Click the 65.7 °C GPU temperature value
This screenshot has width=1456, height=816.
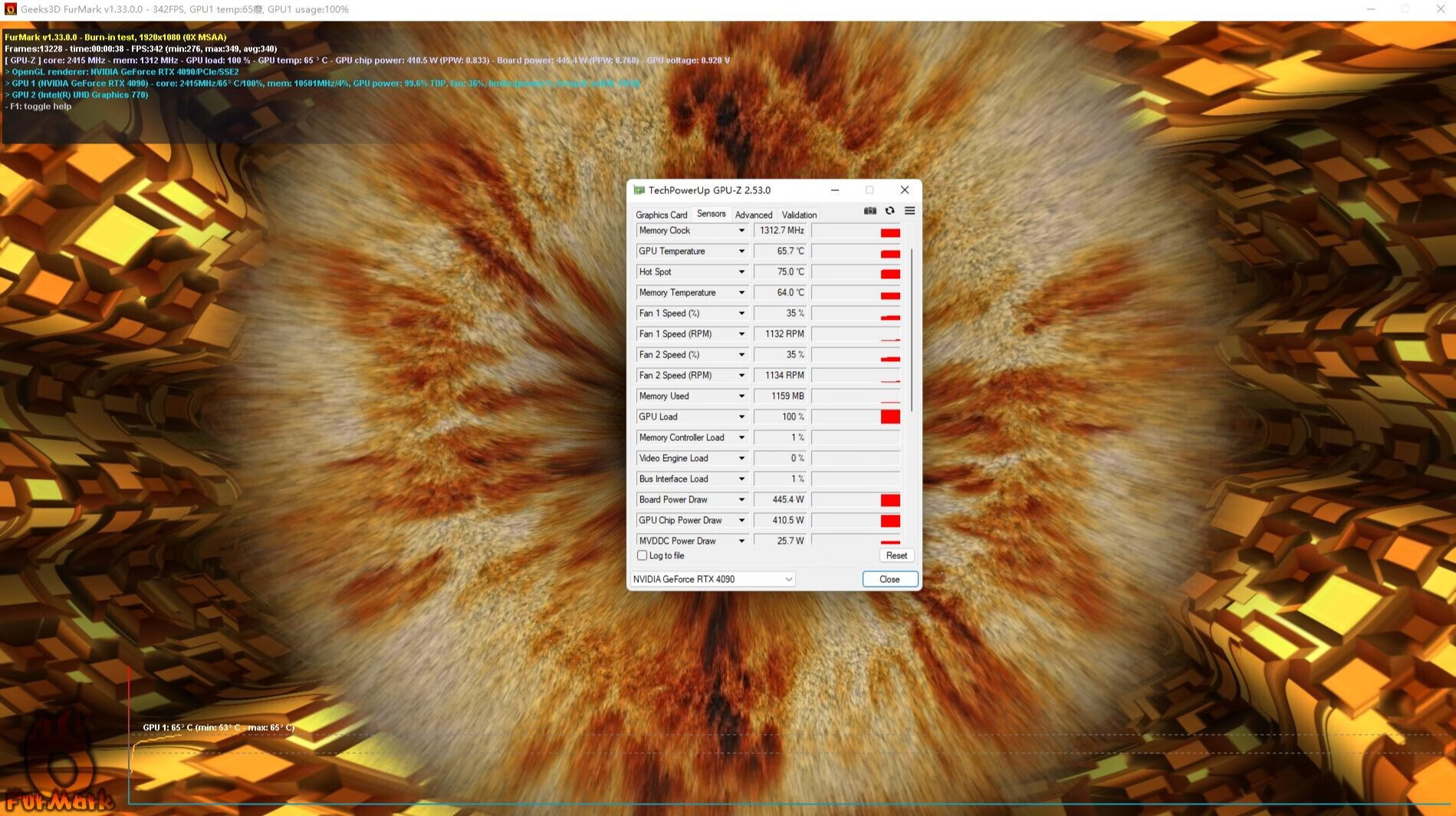pos(780,252)
